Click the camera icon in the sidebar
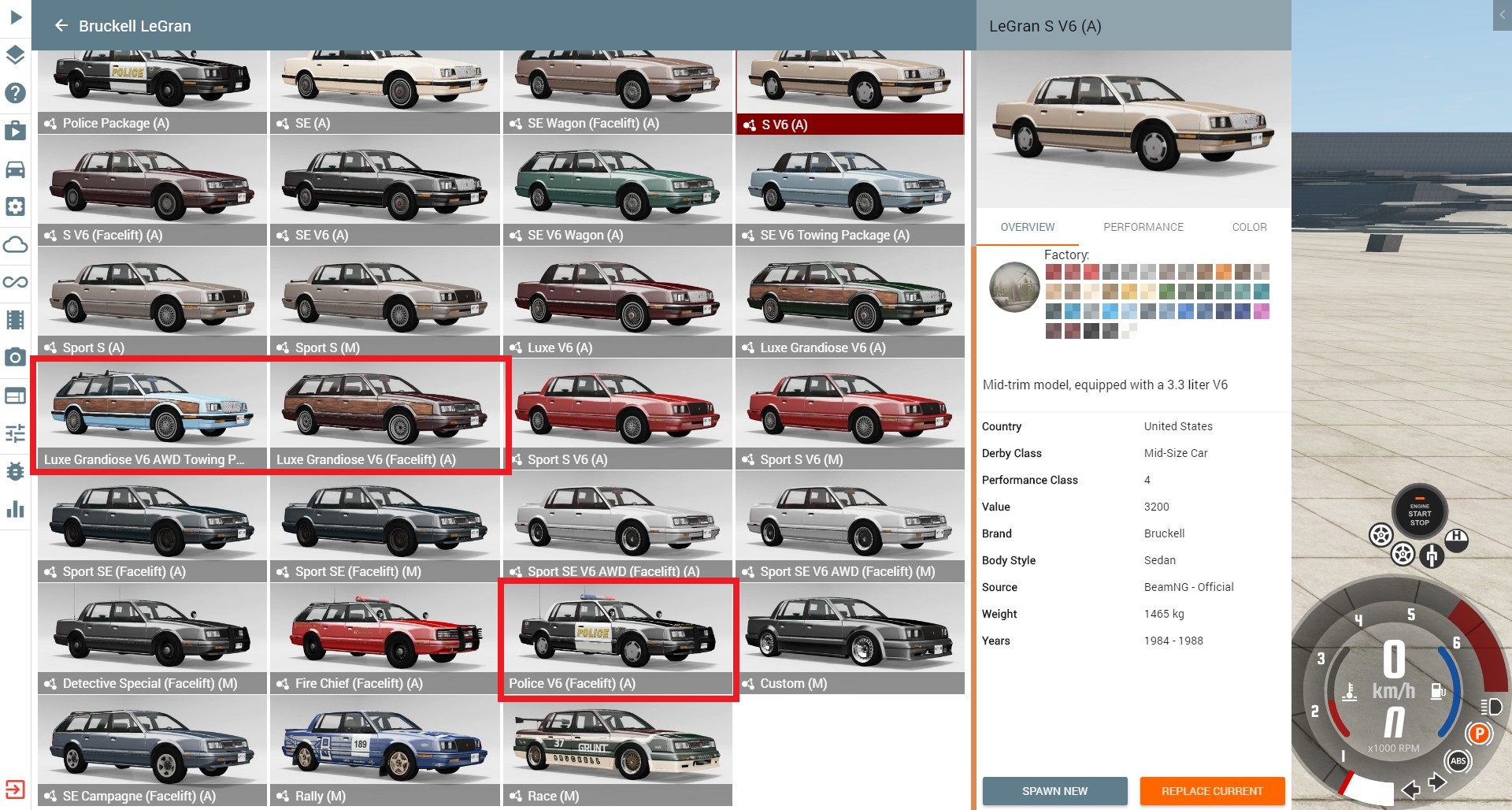This screenshot has height=810, width=1512. (16, 358)
